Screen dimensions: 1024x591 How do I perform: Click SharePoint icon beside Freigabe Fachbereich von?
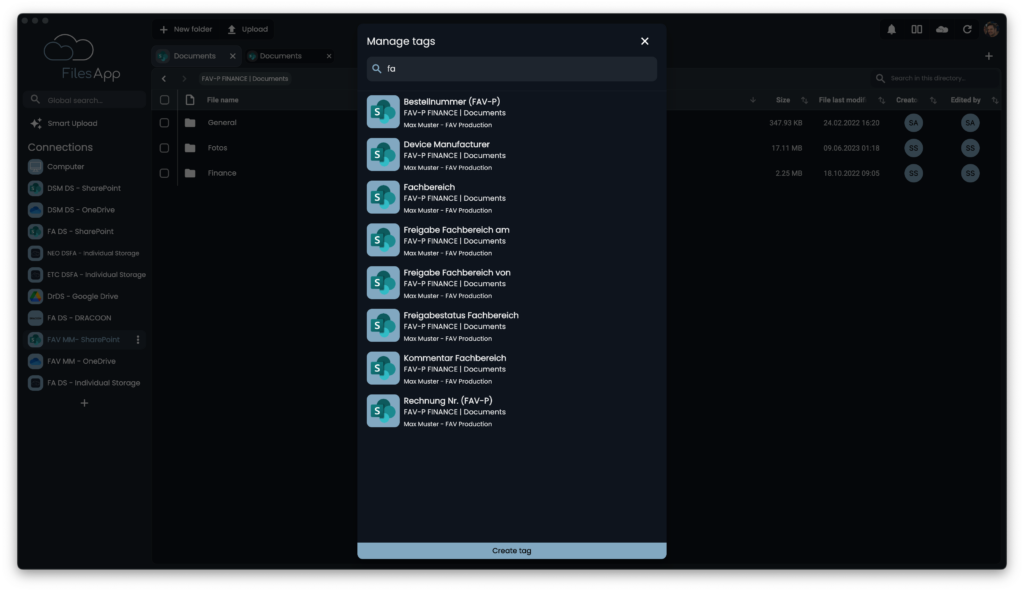tap(383, 283)
